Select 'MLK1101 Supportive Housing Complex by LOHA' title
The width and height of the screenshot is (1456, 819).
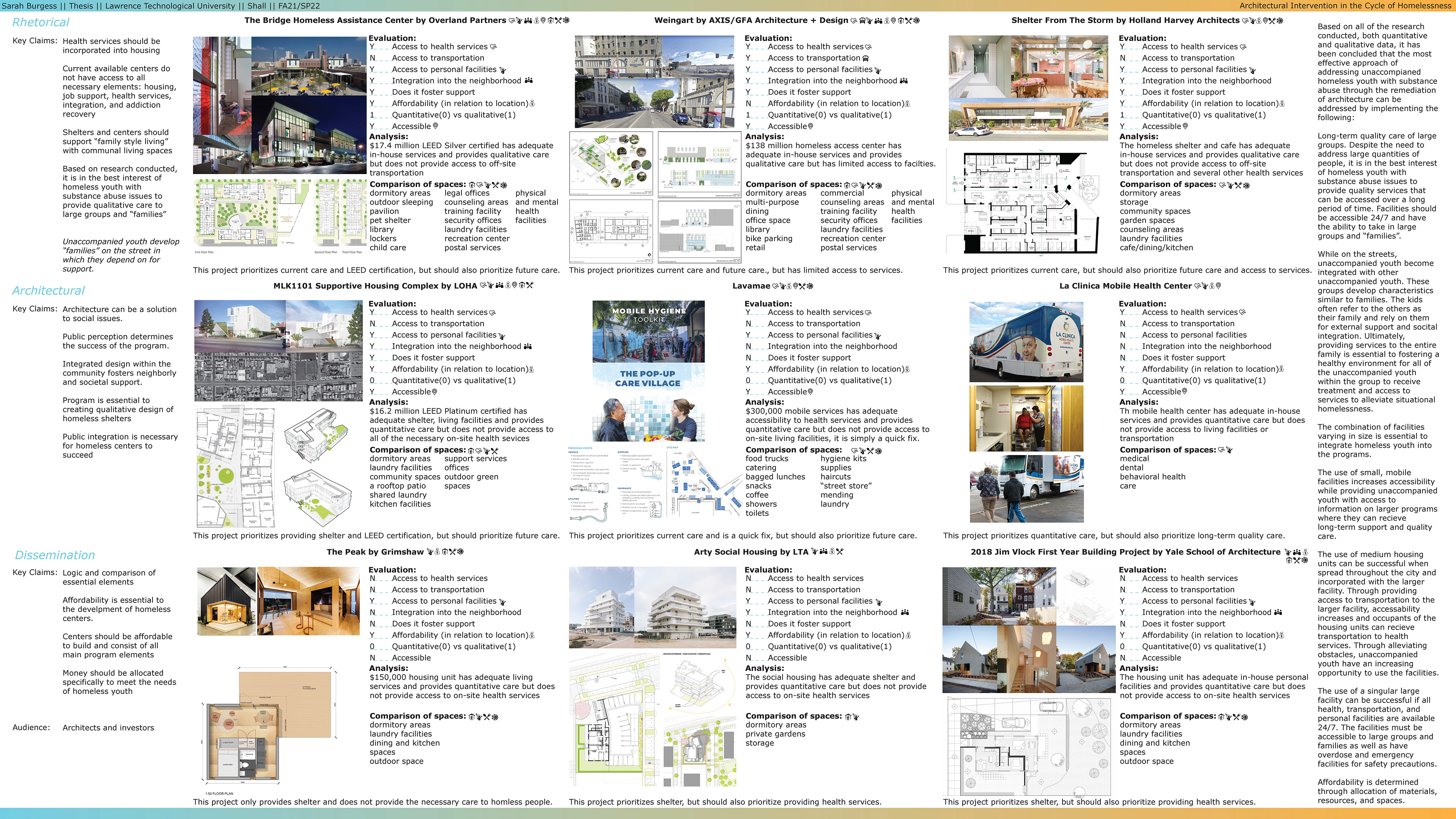[375, 286]
